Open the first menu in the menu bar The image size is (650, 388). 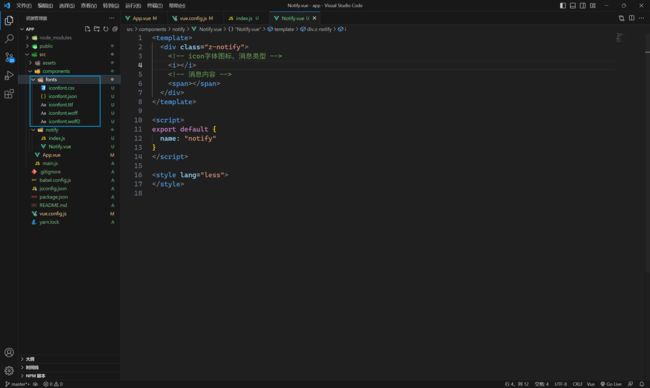24,6
